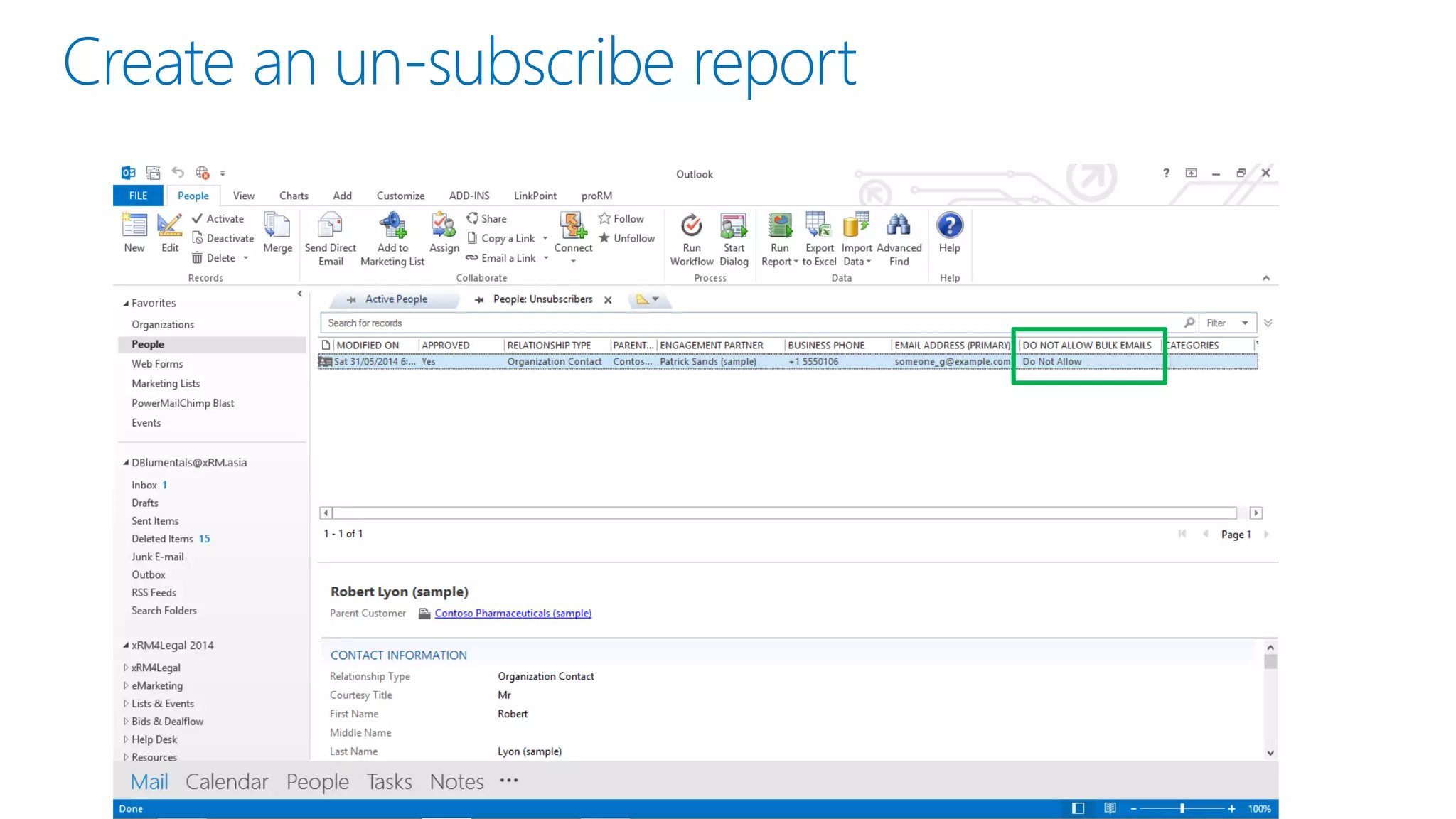The image size is (1456, 819).
Task: Open the Inbox folder
Action: 144,485
